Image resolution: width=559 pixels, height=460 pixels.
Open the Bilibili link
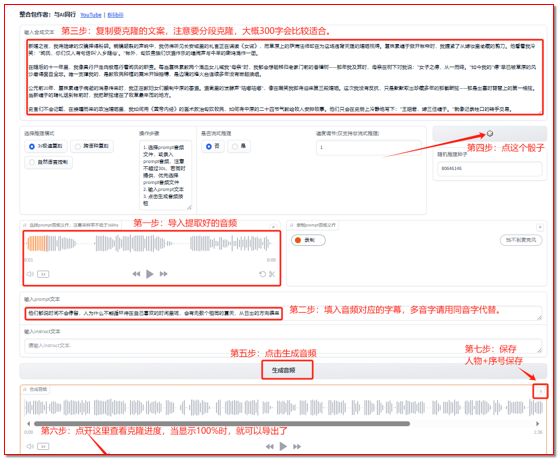[x=116, y=15]
